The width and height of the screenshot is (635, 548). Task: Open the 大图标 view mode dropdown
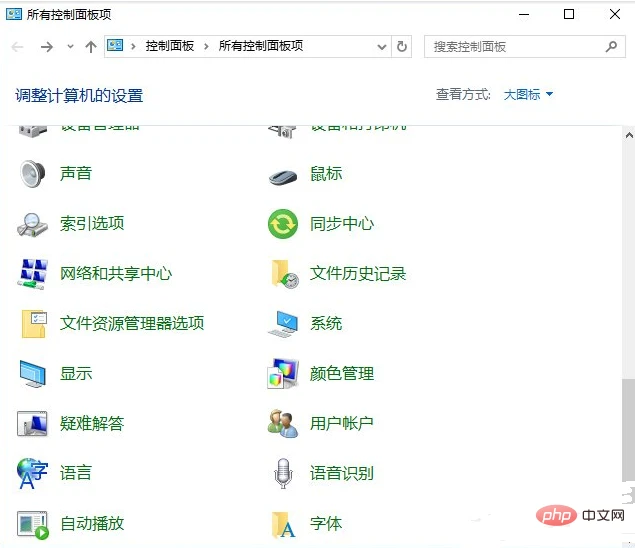pos(528,94)
